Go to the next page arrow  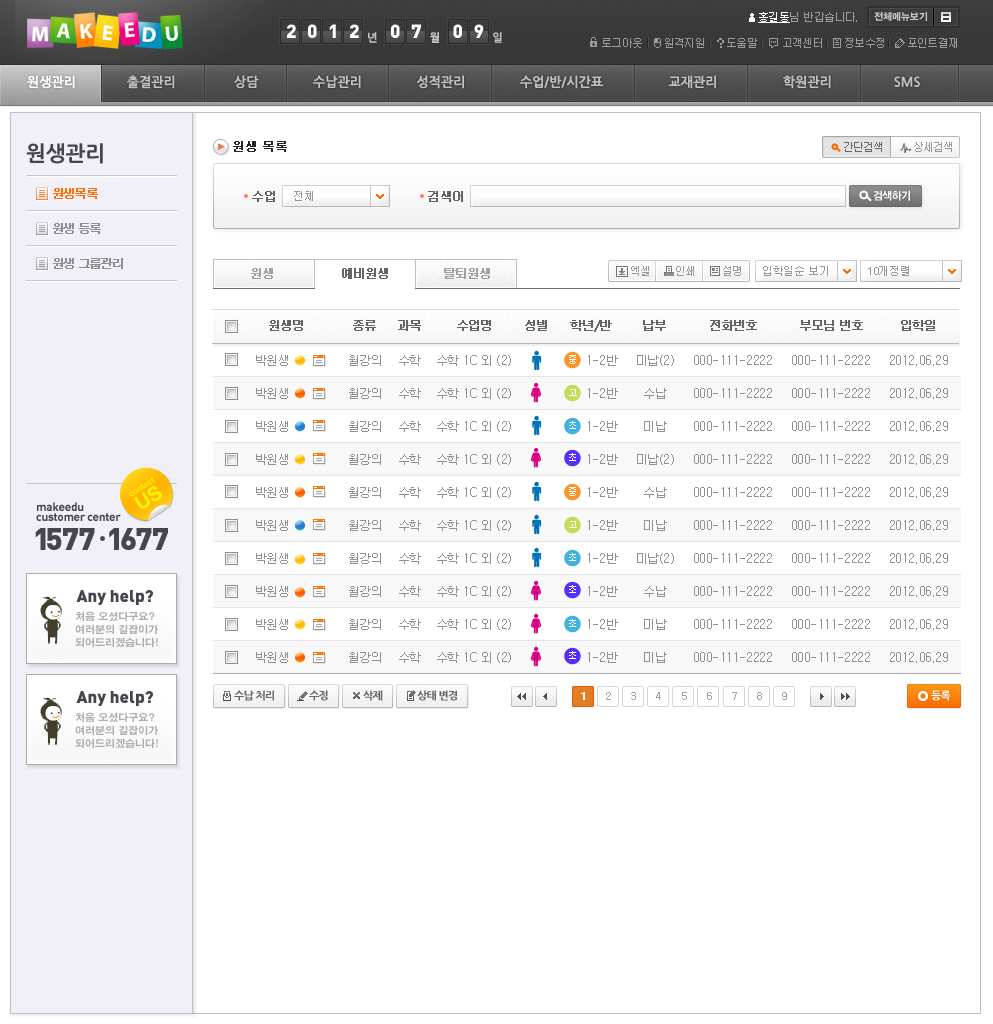(820, 697)
